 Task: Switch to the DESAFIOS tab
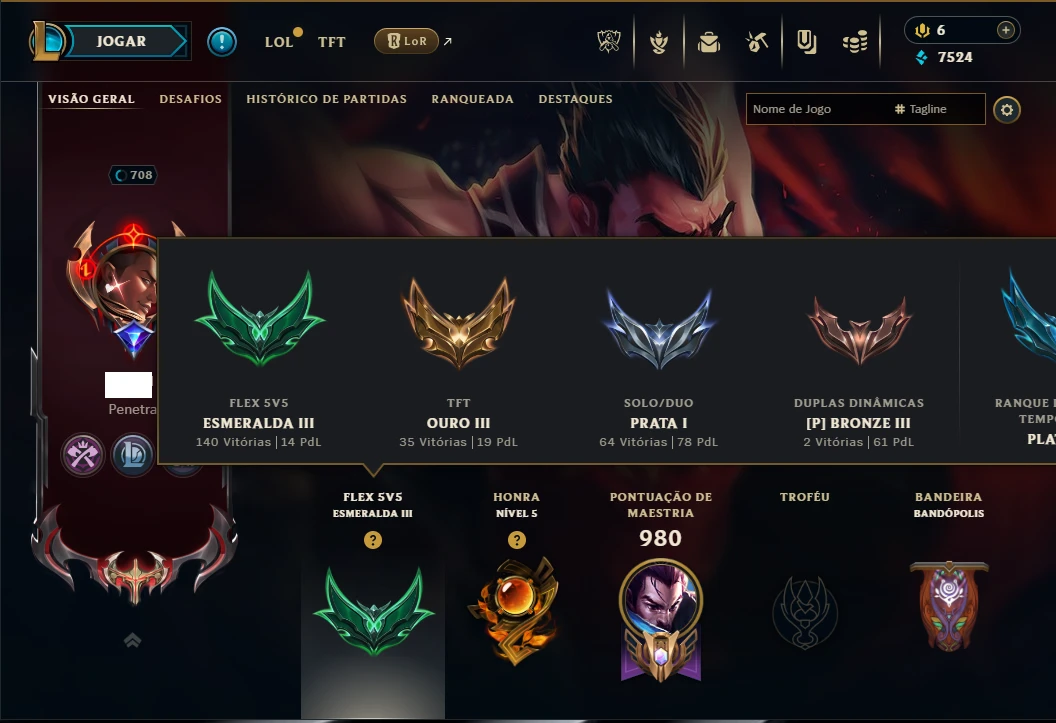pyautogui.click(x=191, y=99)
